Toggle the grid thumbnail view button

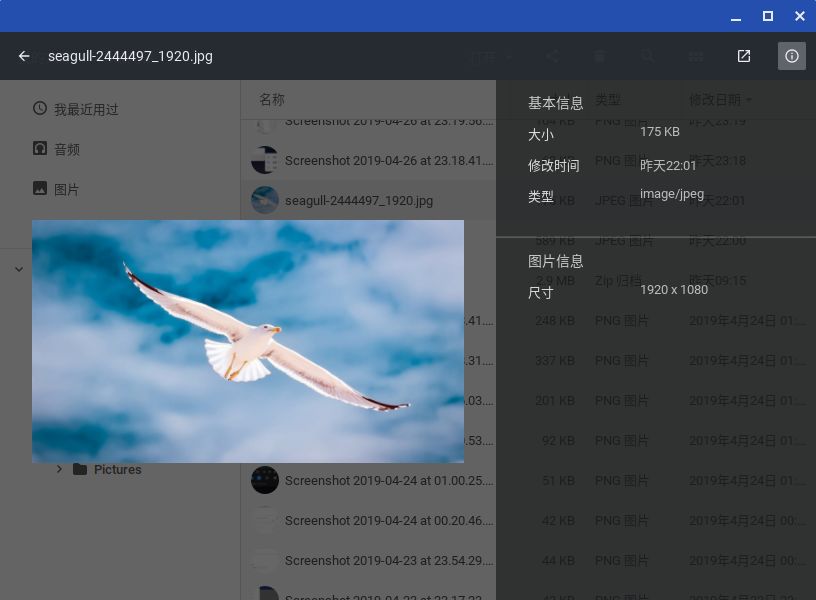point(696,57)
